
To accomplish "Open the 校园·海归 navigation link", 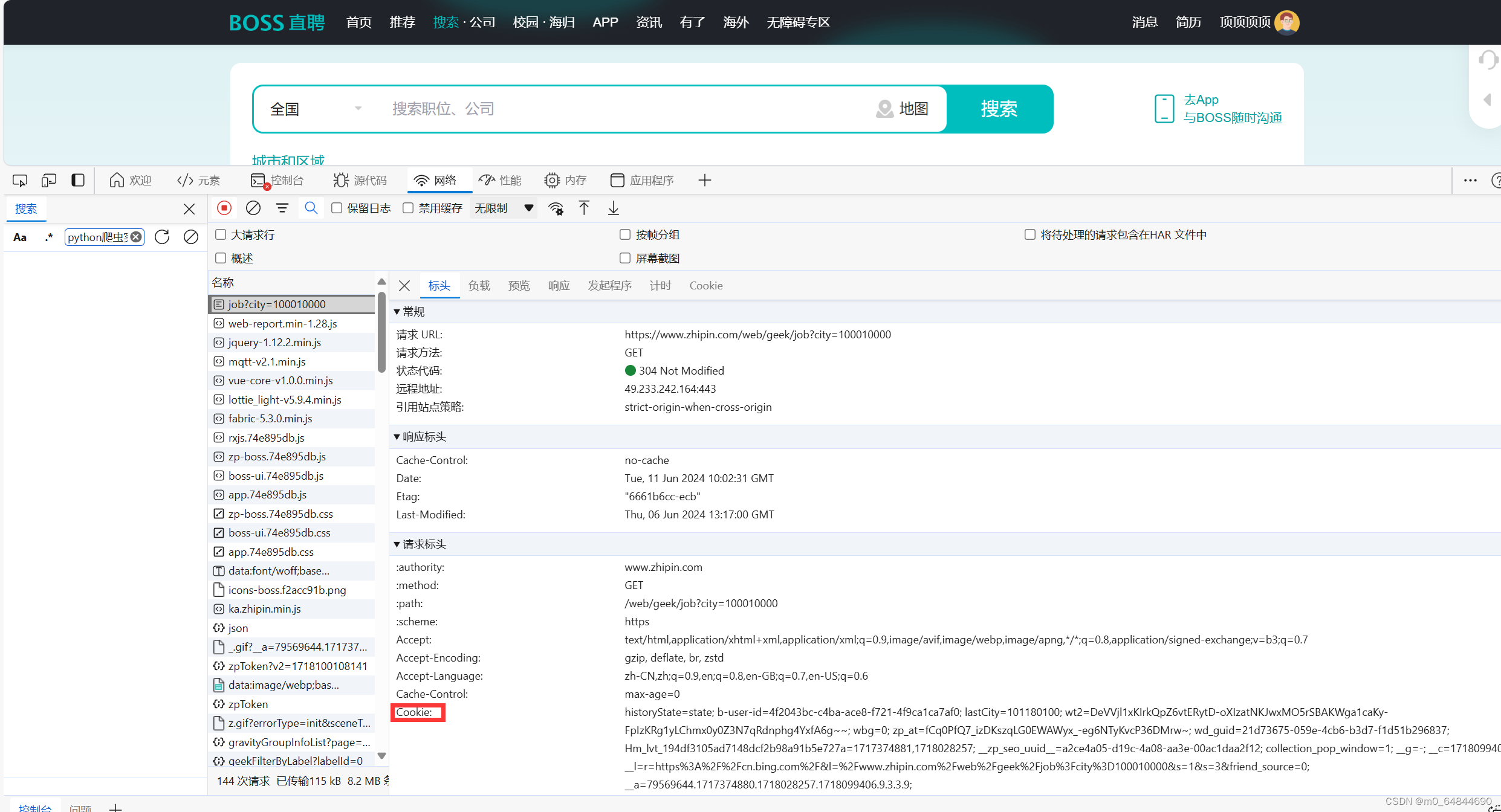I will (x=543, y=22).
